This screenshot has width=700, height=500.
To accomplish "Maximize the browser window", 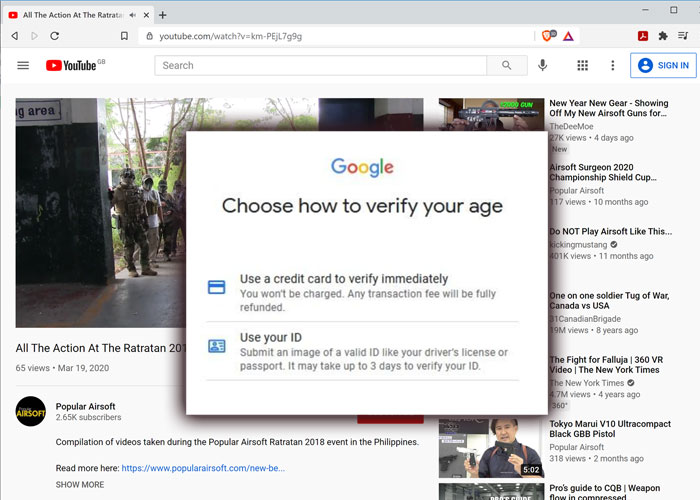I will [x=674, y=10].
